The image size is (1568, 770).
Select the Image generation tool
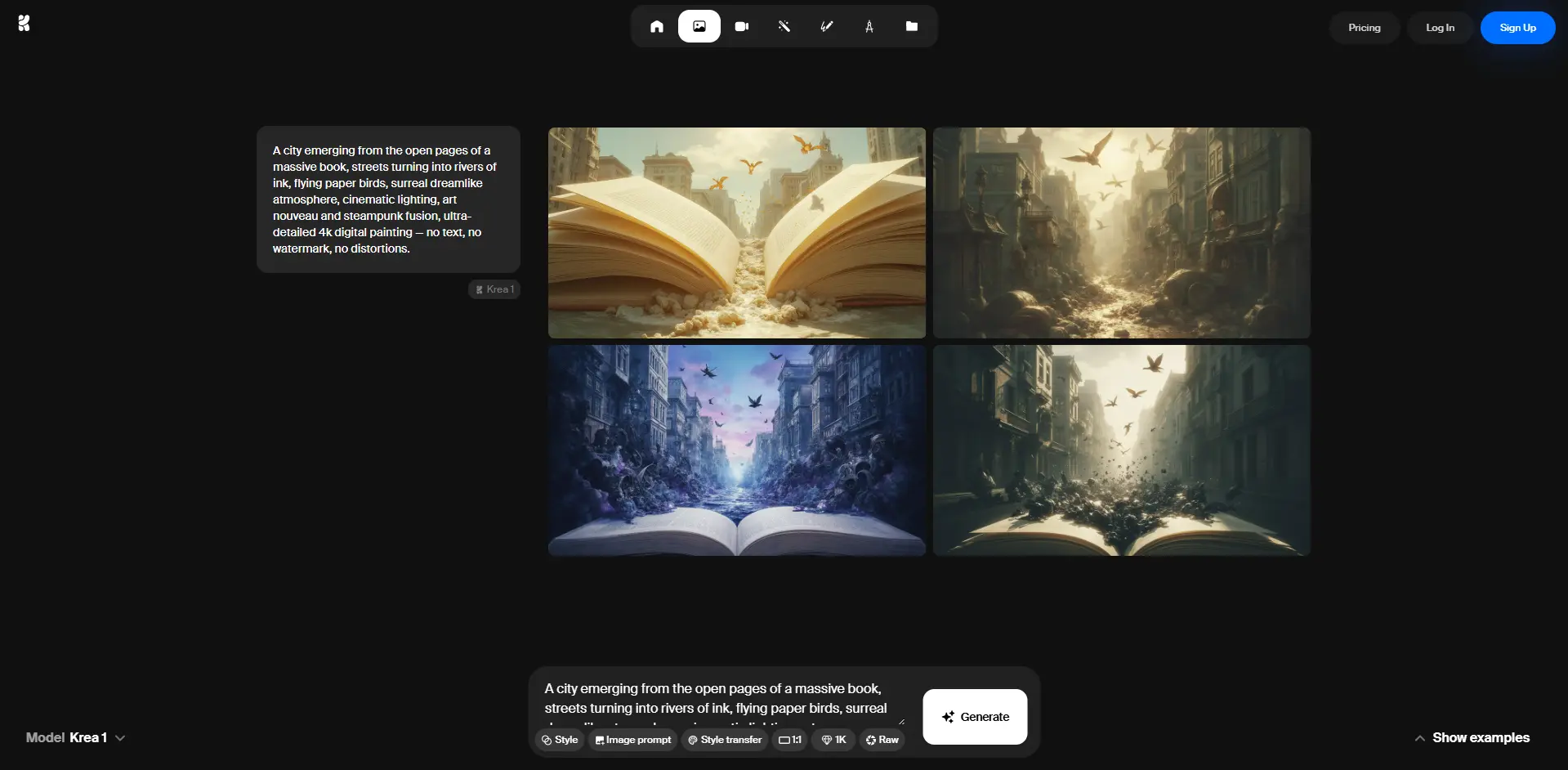pos(699,26)
